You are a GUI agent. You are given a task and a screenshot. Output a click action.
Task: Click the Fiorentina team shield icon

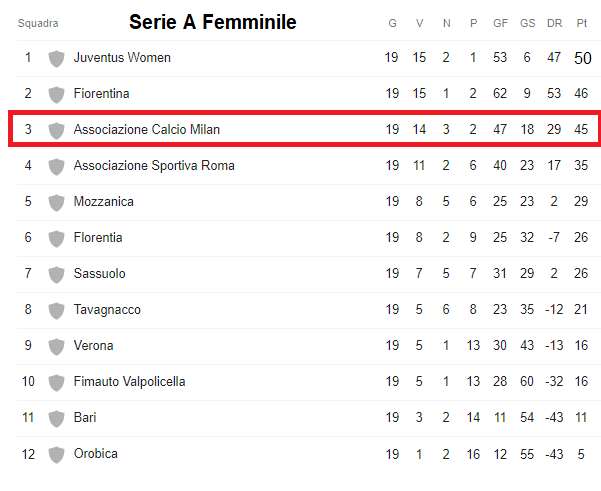point(56,94)
